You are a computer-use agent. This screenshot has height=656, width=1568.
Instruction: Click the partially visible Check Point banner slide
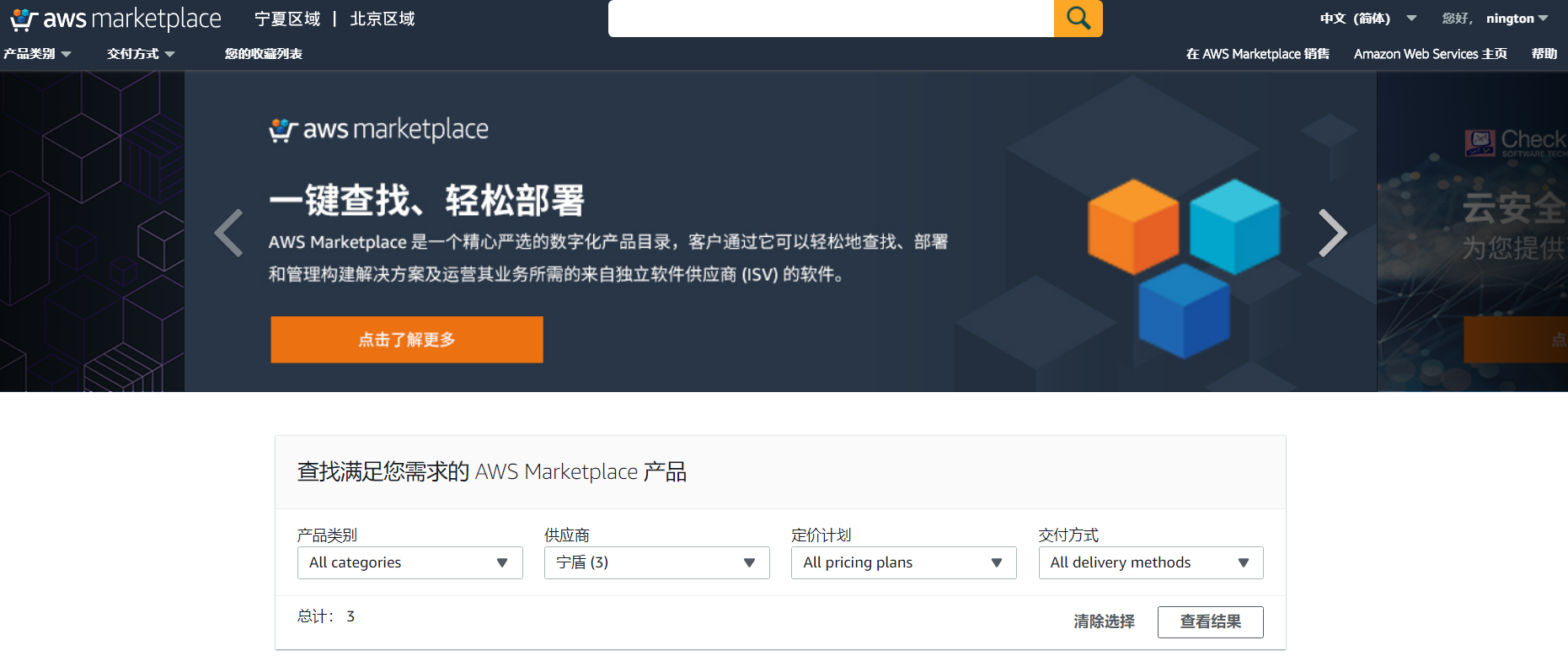tap(1472, 232)
